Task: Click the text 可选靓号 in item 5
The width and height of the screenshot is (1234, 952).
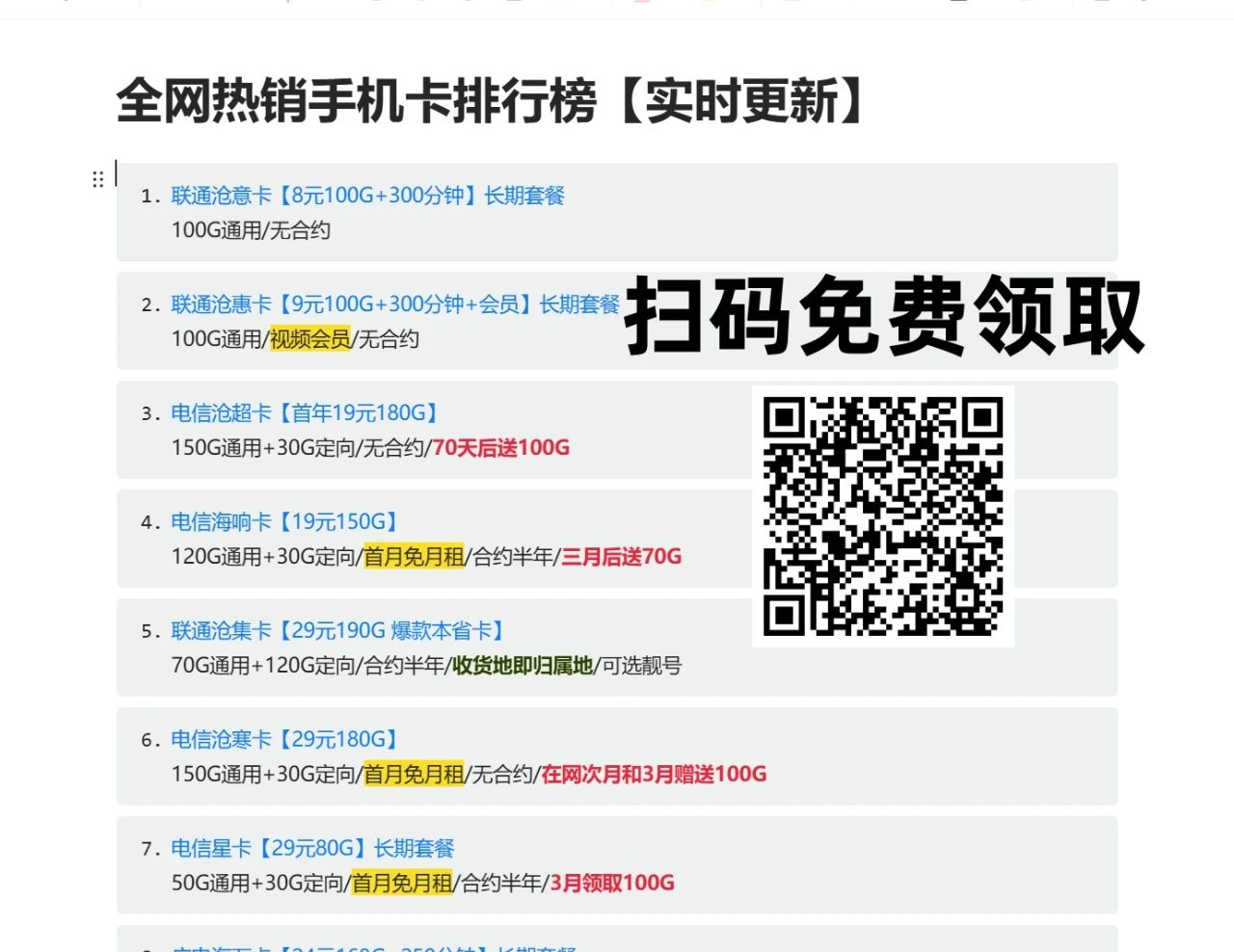Action: [x=642, y=666]
